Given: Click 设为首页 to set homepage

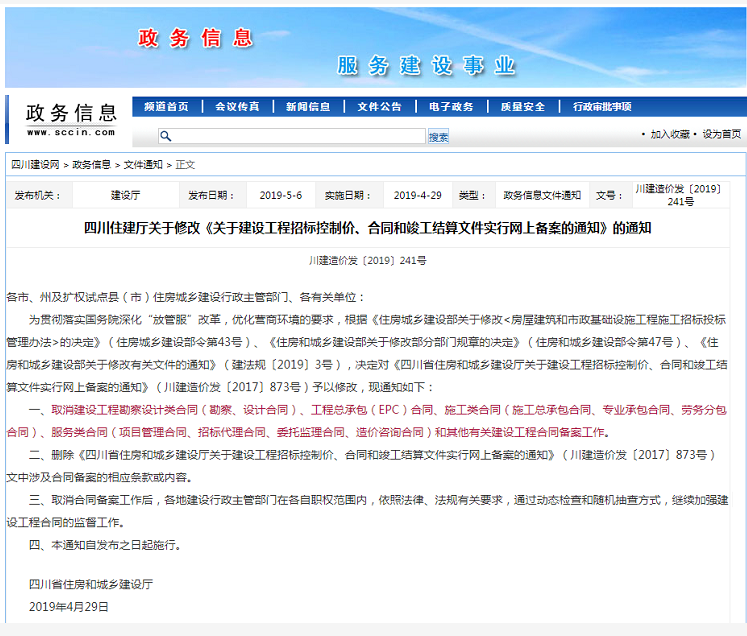Looking at the screenshot, I should [x=721, y=134].
